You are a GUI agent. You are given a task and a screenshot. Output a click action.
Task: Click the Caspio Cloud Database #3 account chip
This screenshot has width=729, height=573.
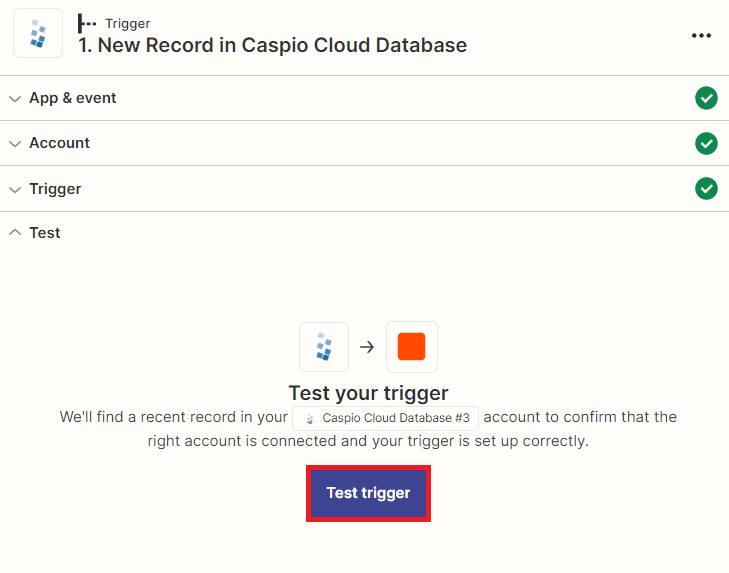(x=386, y=418)
